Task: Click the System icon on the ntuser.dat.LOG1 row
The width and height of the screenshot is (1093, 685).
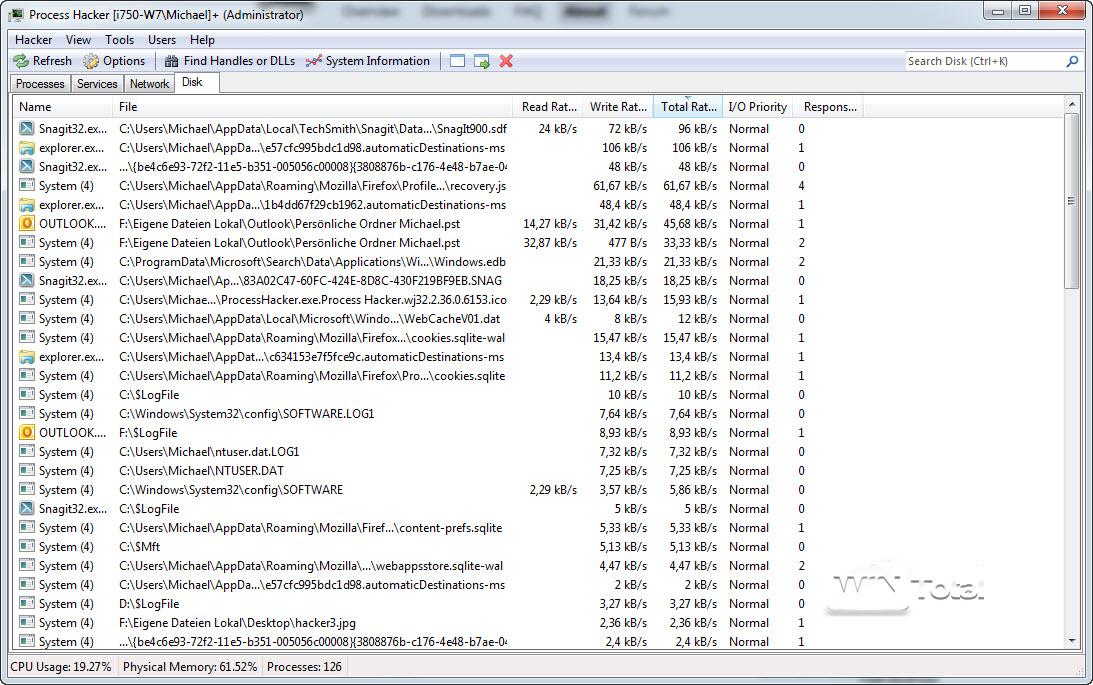Action: [26, 452]
